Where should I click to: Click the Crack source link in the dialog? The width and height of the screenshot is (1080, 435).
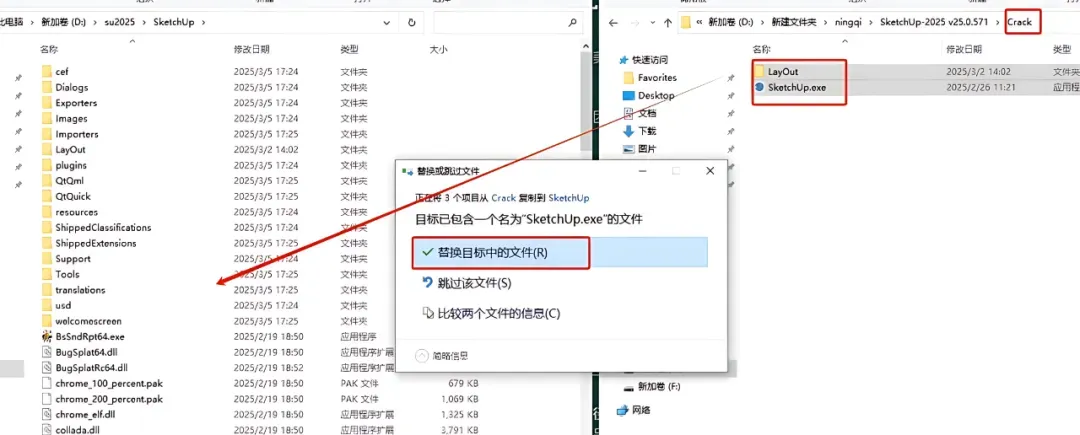point(502,198)
